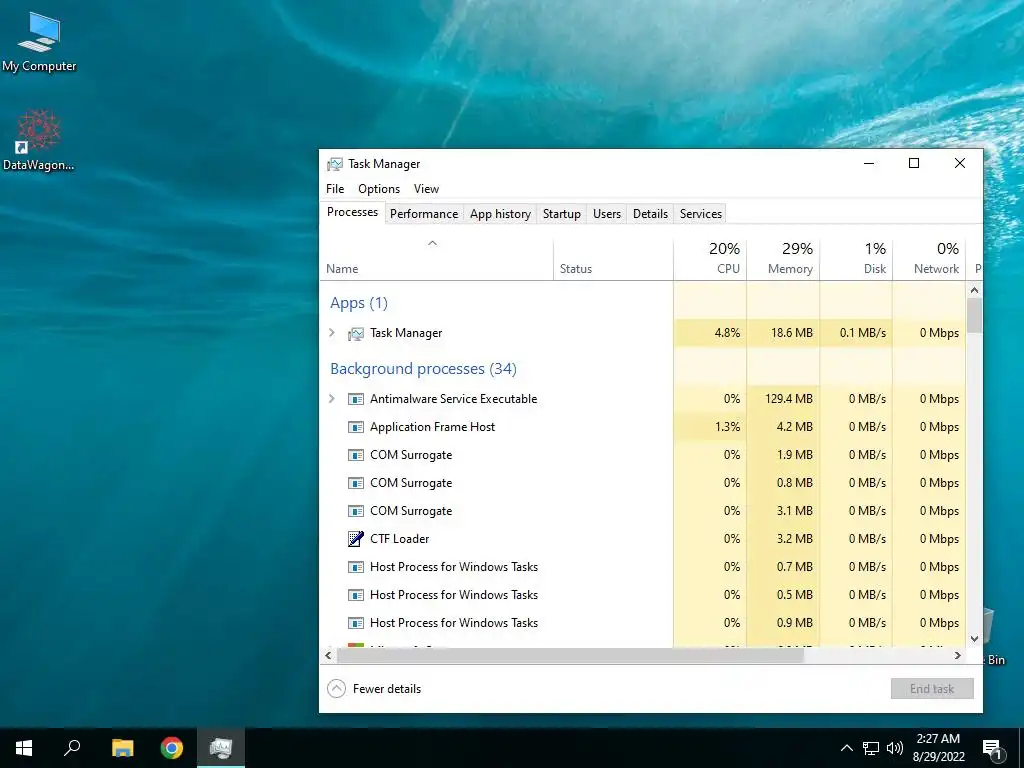Screen dimensions: 1024x768
Task: Switch to the Processes tab
Action: 352,212
